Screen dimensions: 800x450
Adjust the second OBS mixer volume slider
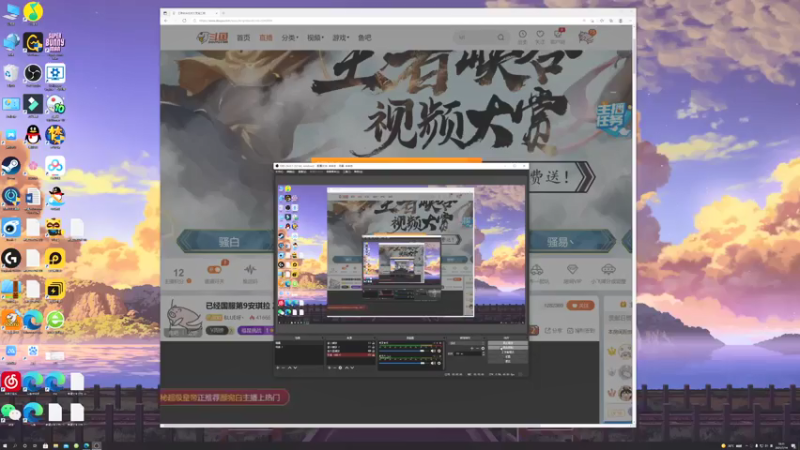pos(402,363)
